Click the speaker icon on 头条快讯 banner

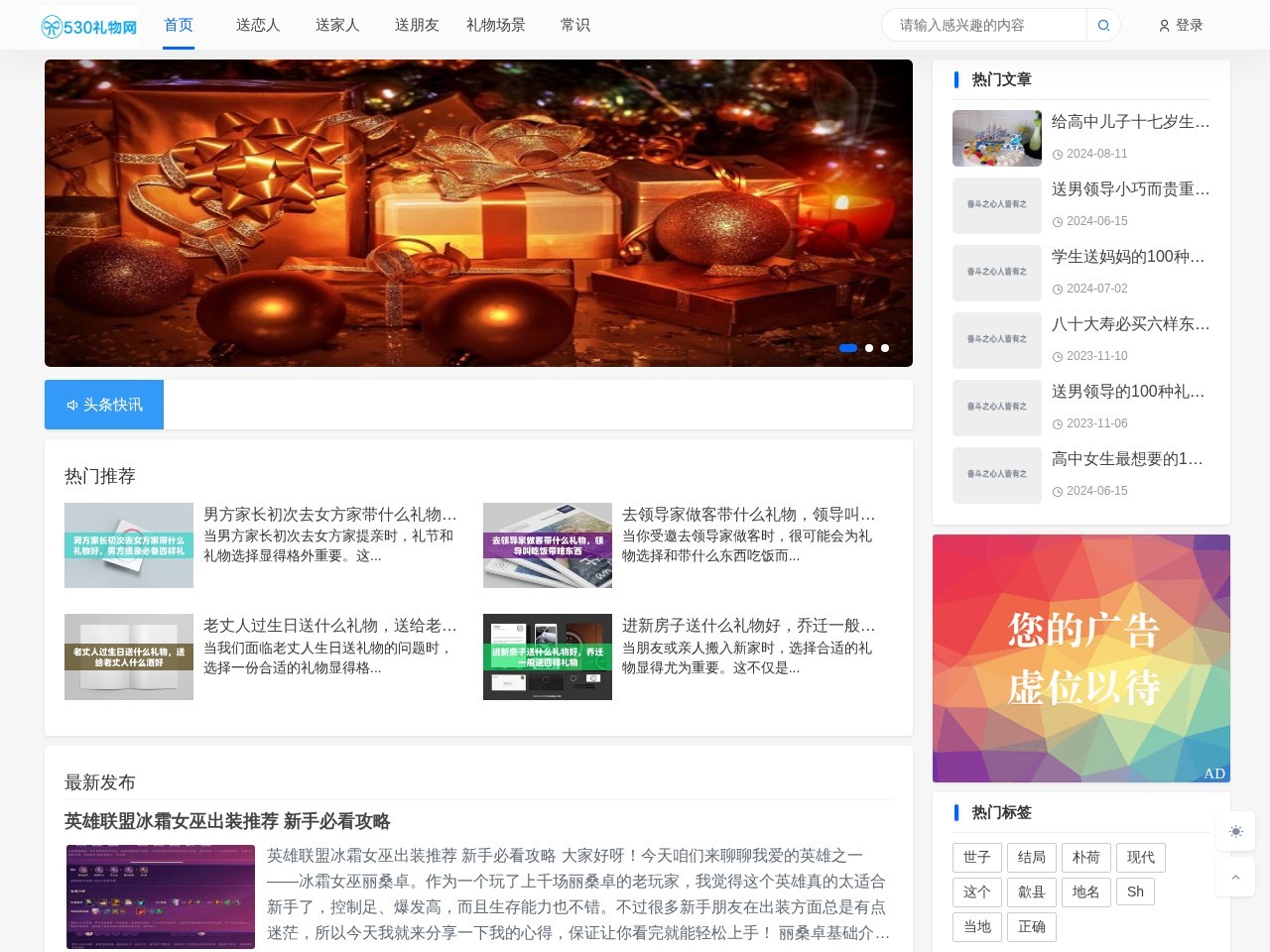click(x=71, y=405)
